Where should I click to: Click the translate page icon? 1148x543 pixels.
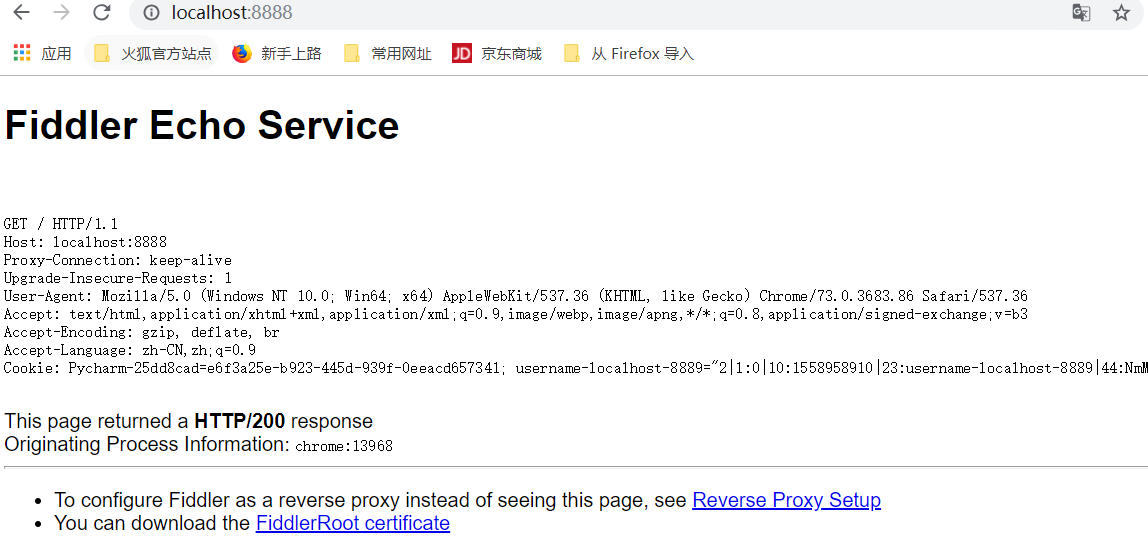1081,12
